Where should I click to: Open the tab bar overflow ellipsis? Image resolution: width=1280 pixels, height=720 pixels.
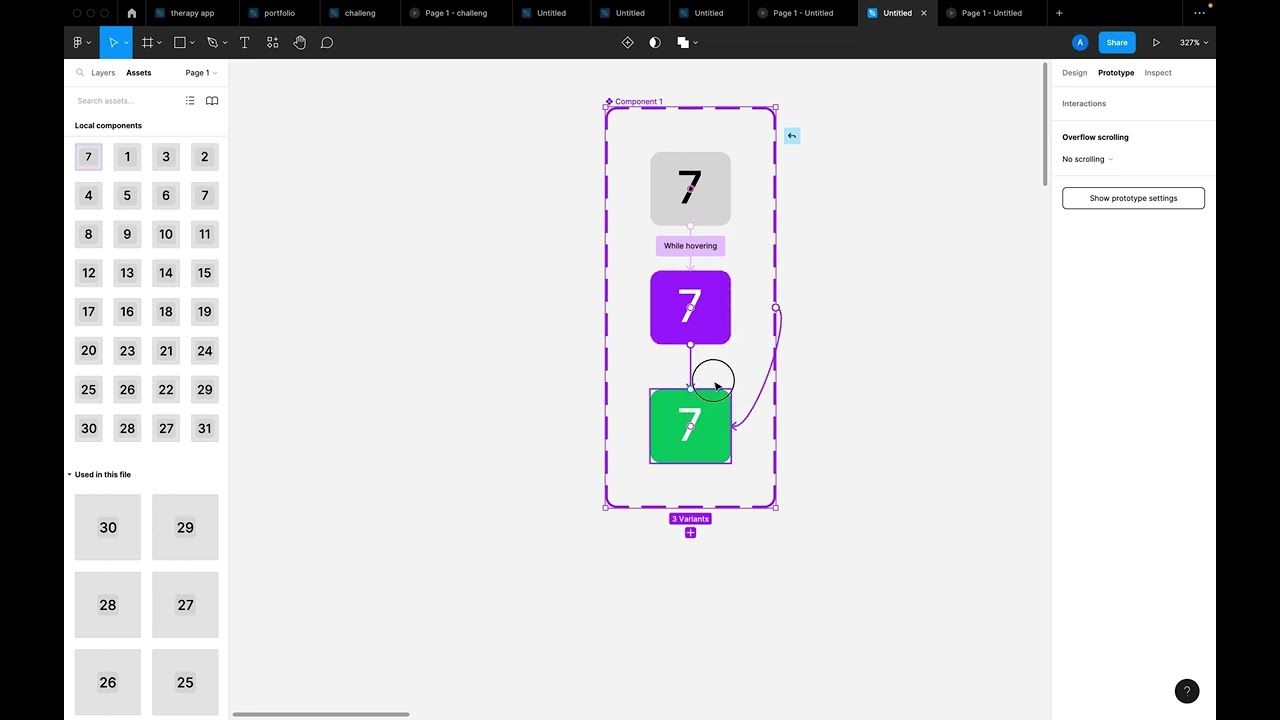coord(1200,13)
